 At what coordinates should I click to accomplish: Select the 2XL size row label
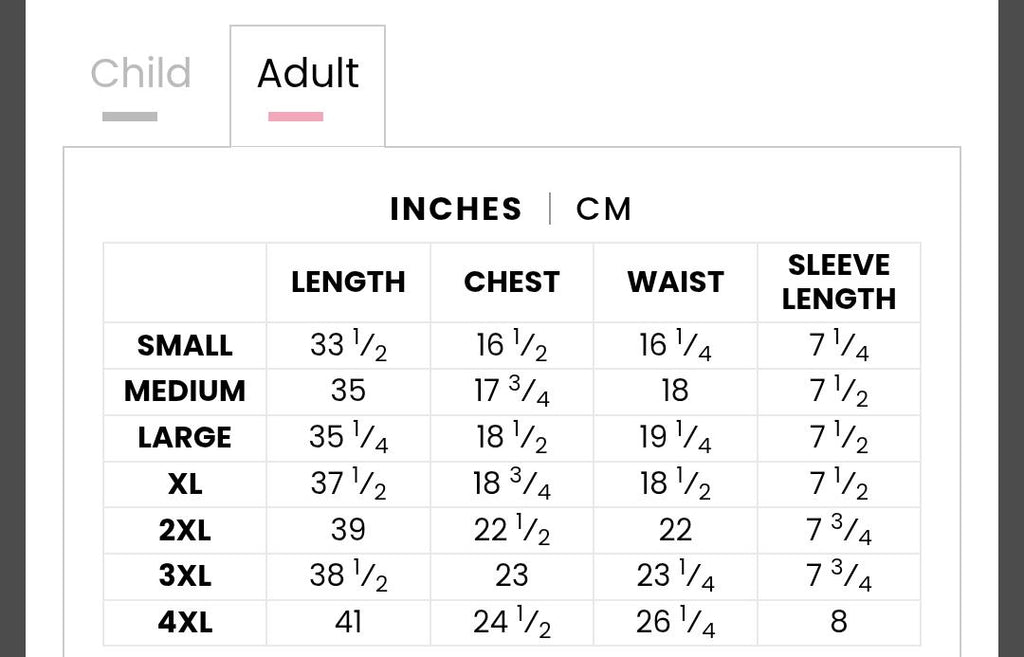point(185,530)
